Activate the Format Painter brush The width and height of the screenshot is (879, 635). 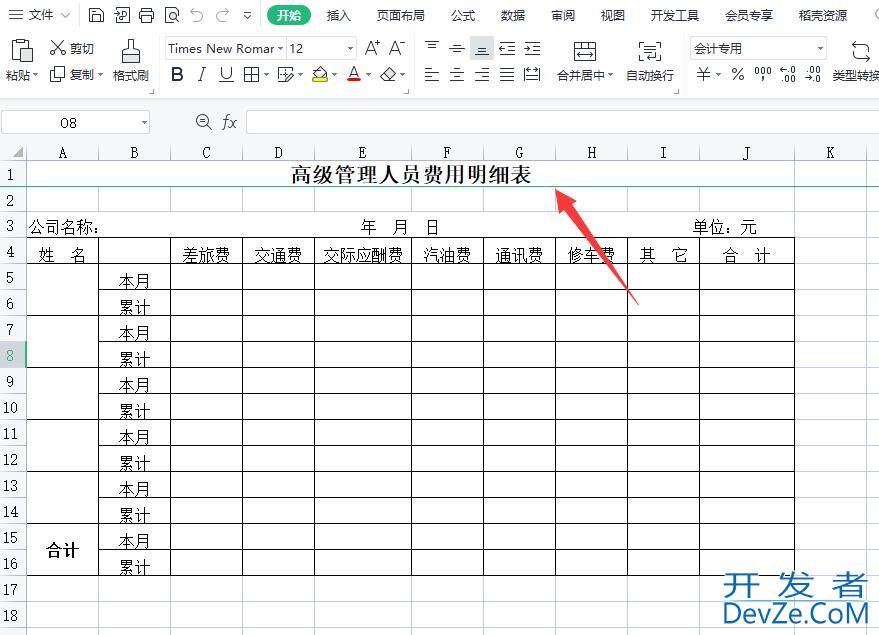pos(131,61)
